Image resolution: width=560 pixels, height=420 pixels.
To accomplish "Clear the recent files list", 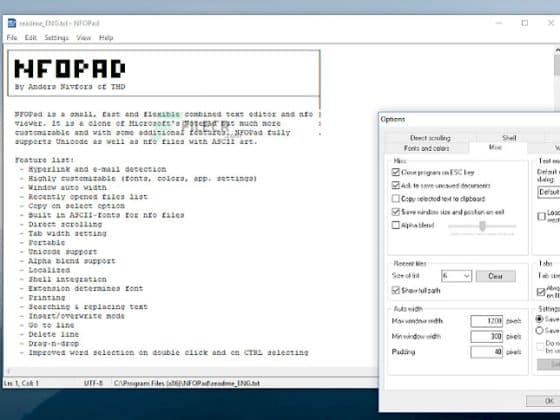I will click(x=495, y=276).
